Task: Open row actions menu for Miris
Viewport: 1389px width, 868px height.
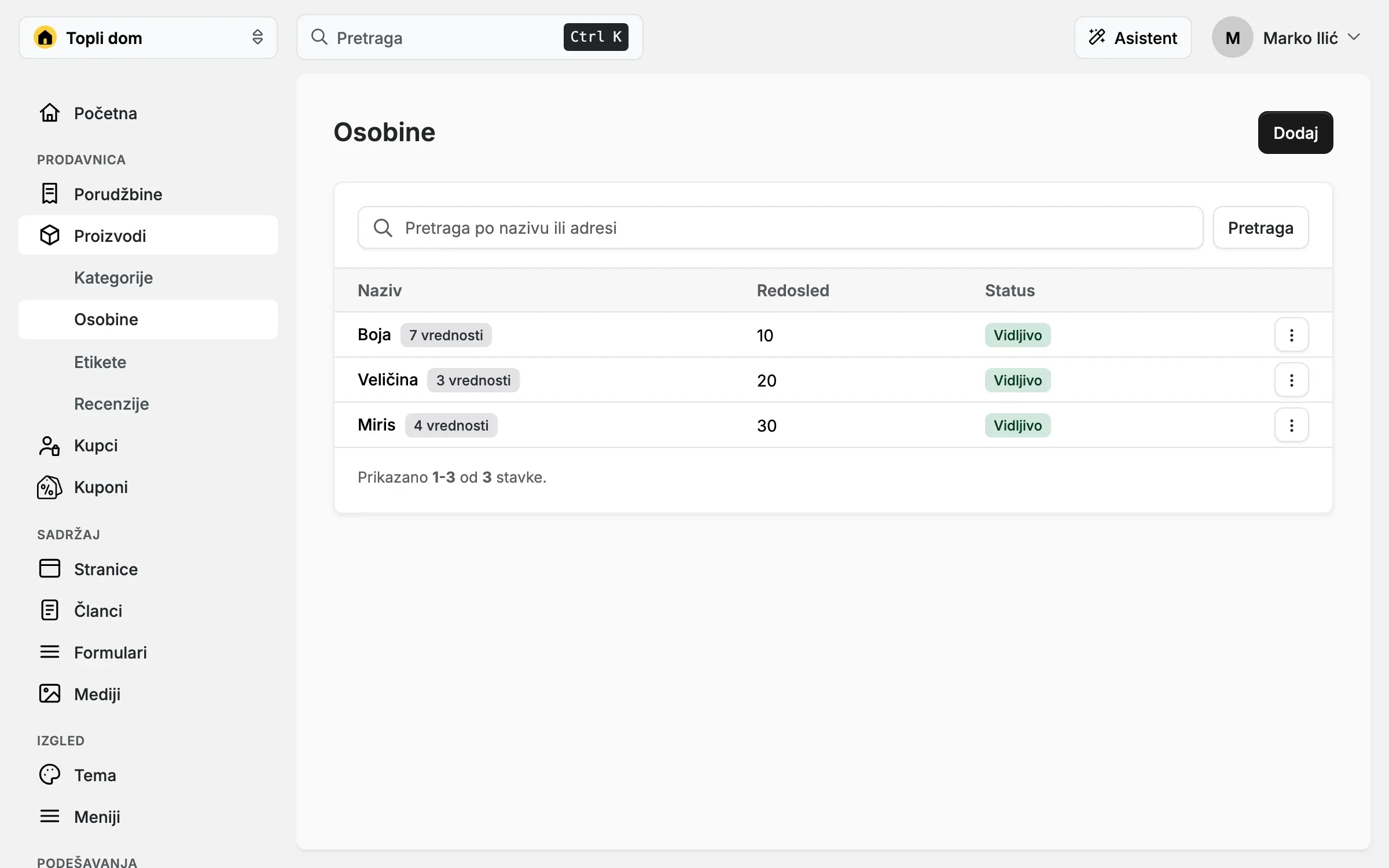Action: click(x=1291, y=425)
